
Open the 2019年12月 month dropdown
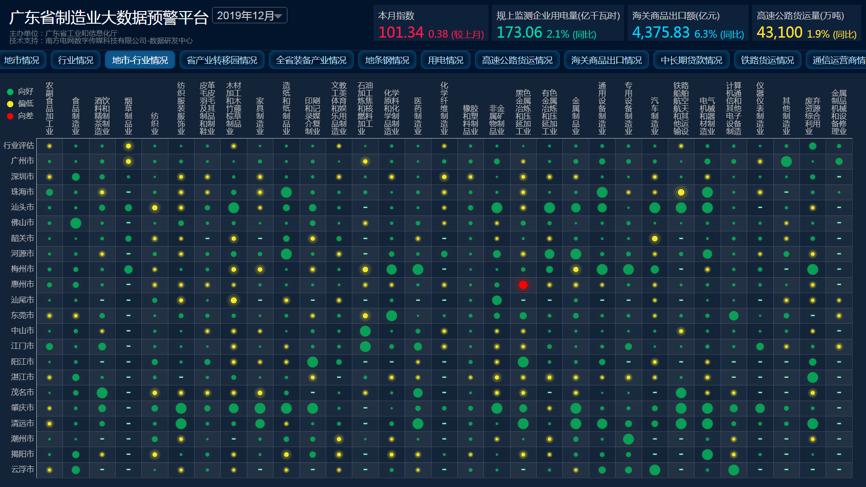(x=250, y=16)
